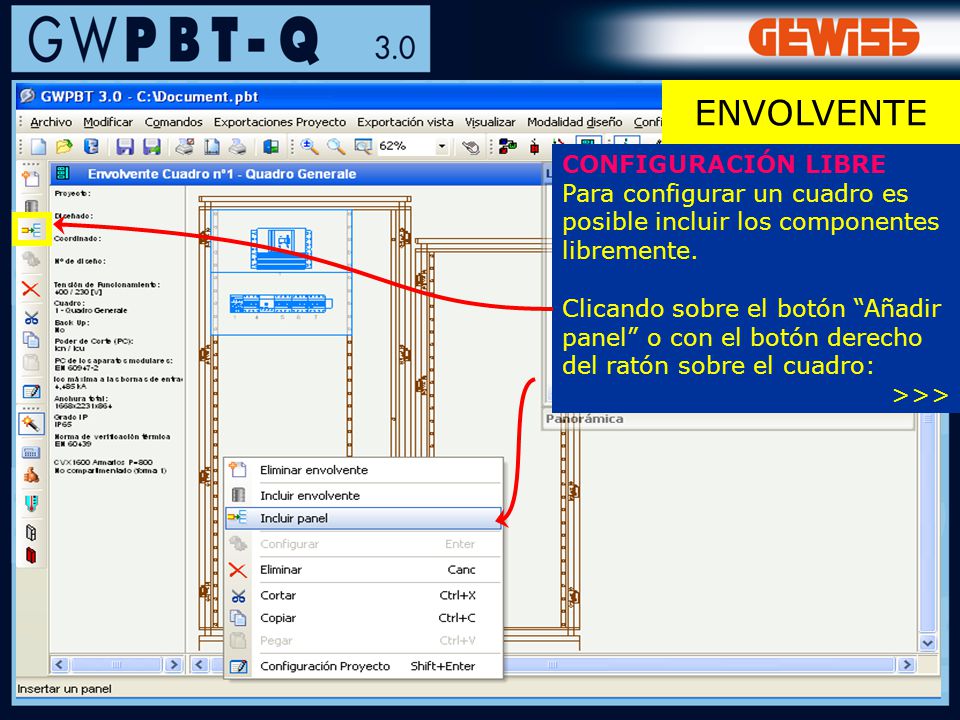This screenshot has width=960, height=720.
Task: Click the Save As floppy icon with green arrow
Action: pos(151,147)
